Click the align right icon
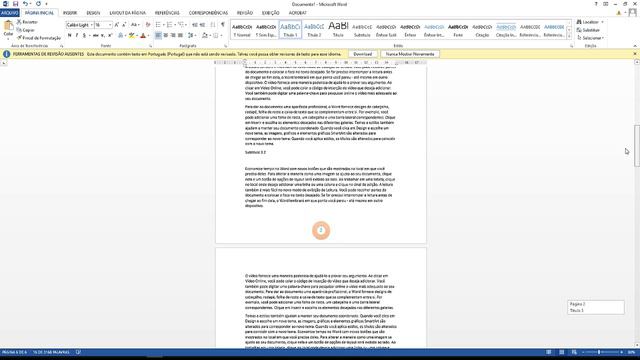 173,36
